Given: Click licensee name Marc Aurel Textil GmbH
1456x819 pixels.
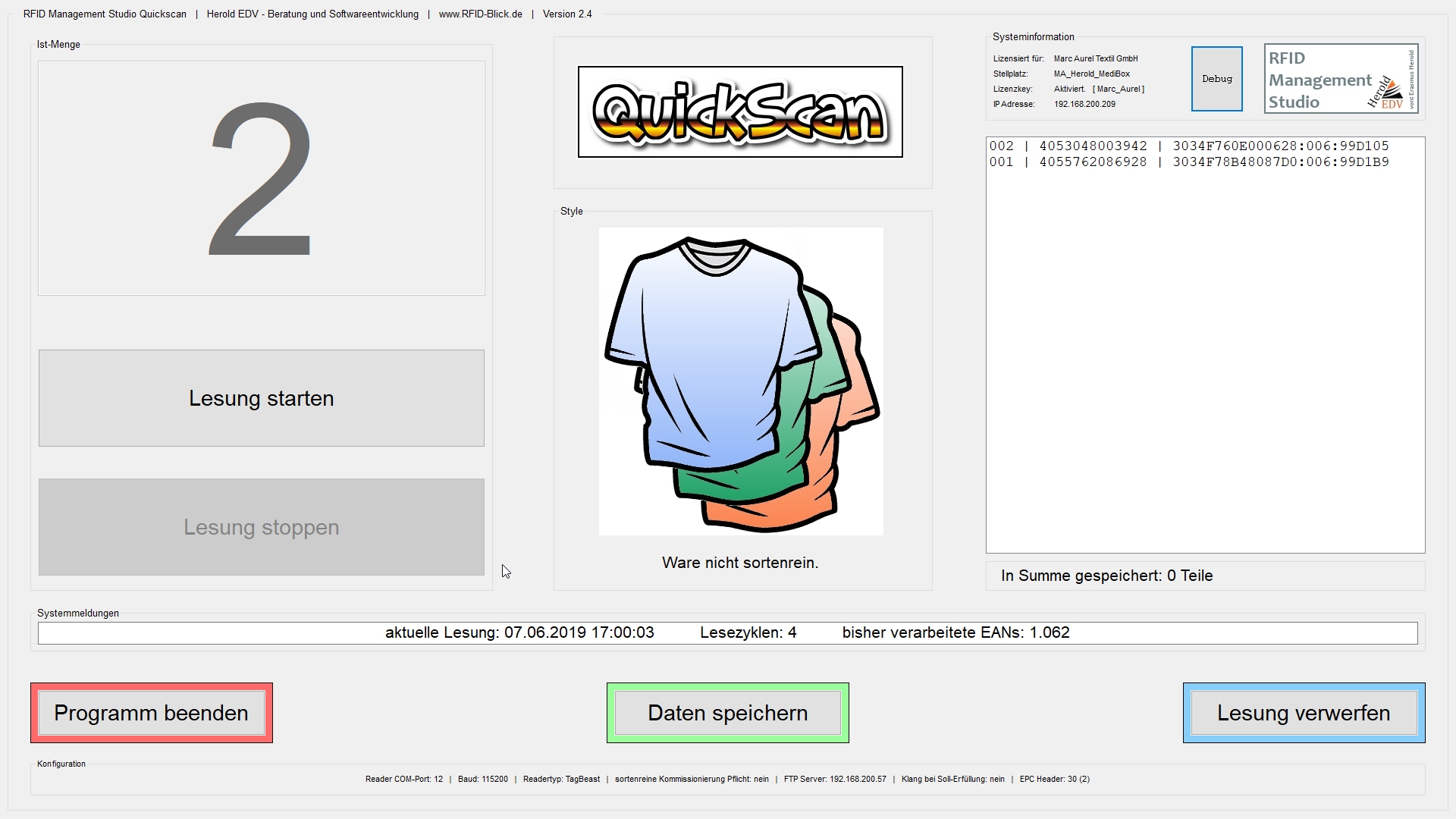Looking at the screenshot, I should tap(1096, 59).
